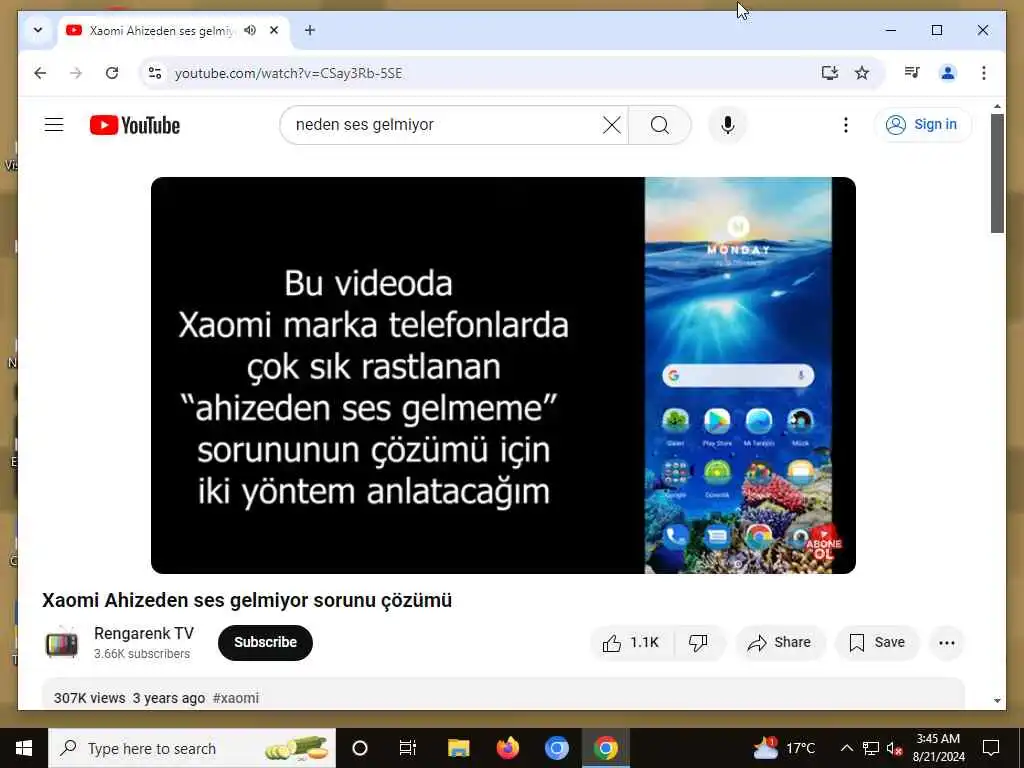
Task: Click the 307K views description box
Action: click(x=503, y=694)
